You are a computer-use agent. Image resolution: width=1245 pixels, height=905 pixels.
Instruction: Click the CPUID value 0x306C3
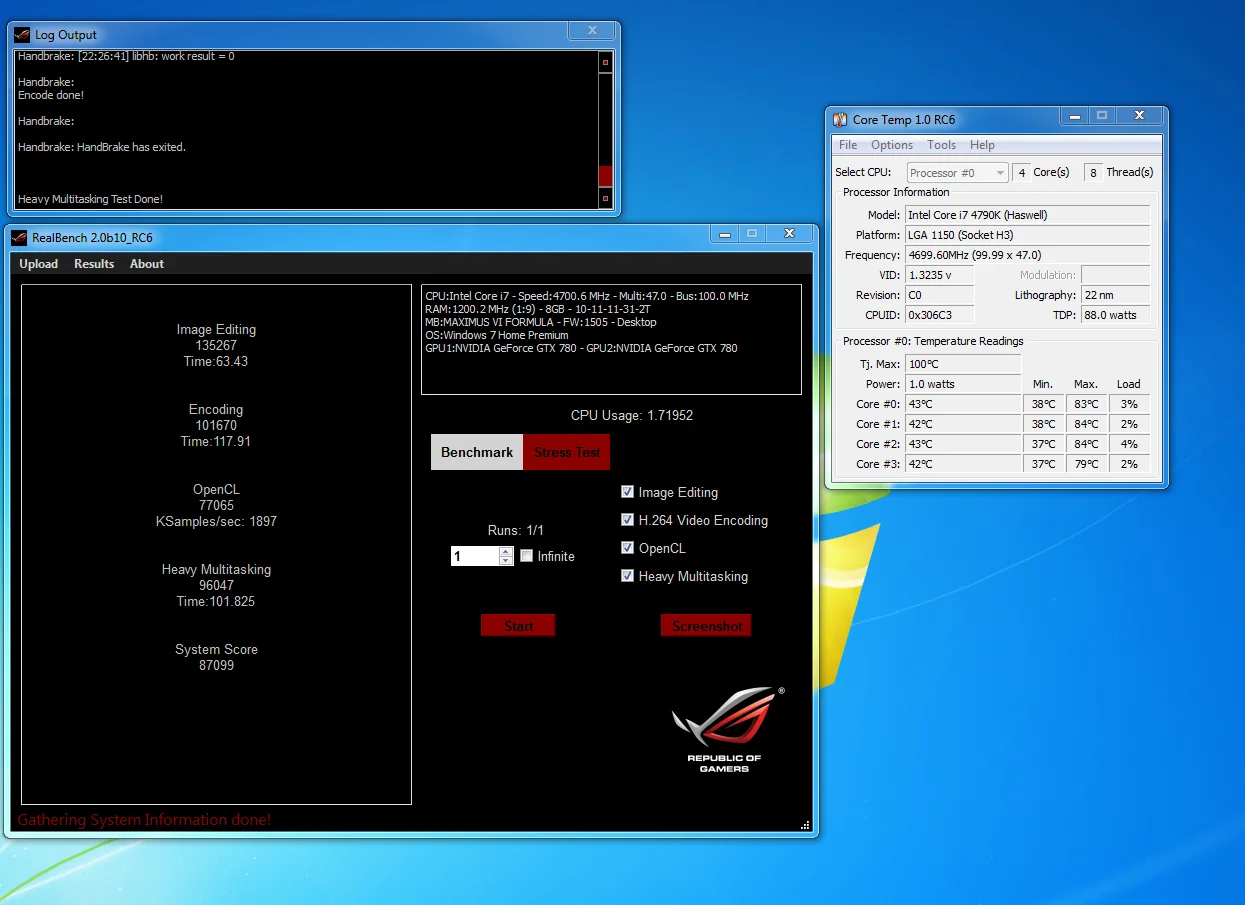[939, 315]
